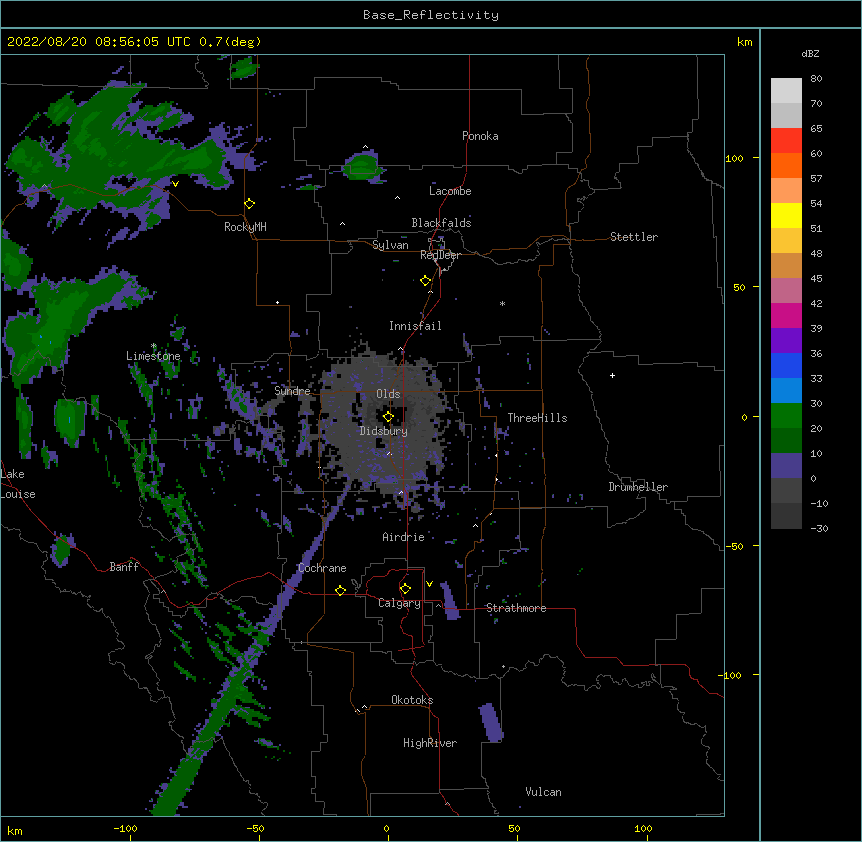Click the Base_Reflectivity title text
This screenshot has width=862, height=842.
tap(431, 15)
